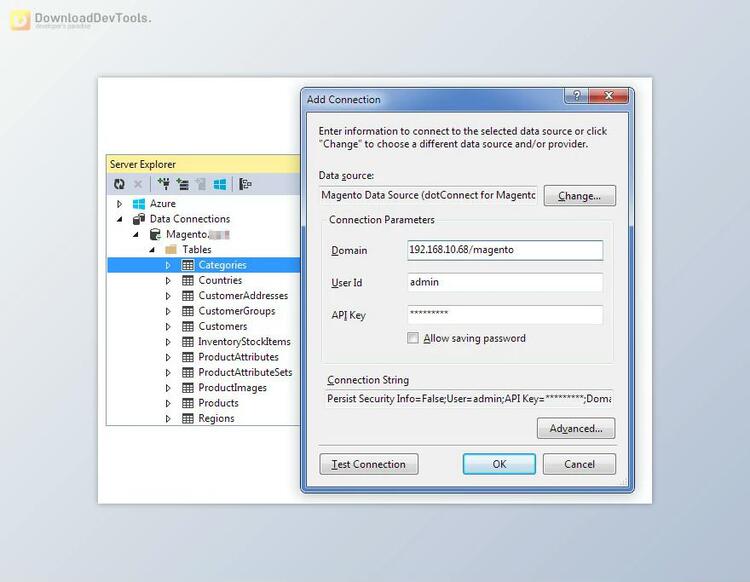The image size is (750, 582).
Task: Click the ProductAttributes table grid icon
Action: [x=188, y=357]
